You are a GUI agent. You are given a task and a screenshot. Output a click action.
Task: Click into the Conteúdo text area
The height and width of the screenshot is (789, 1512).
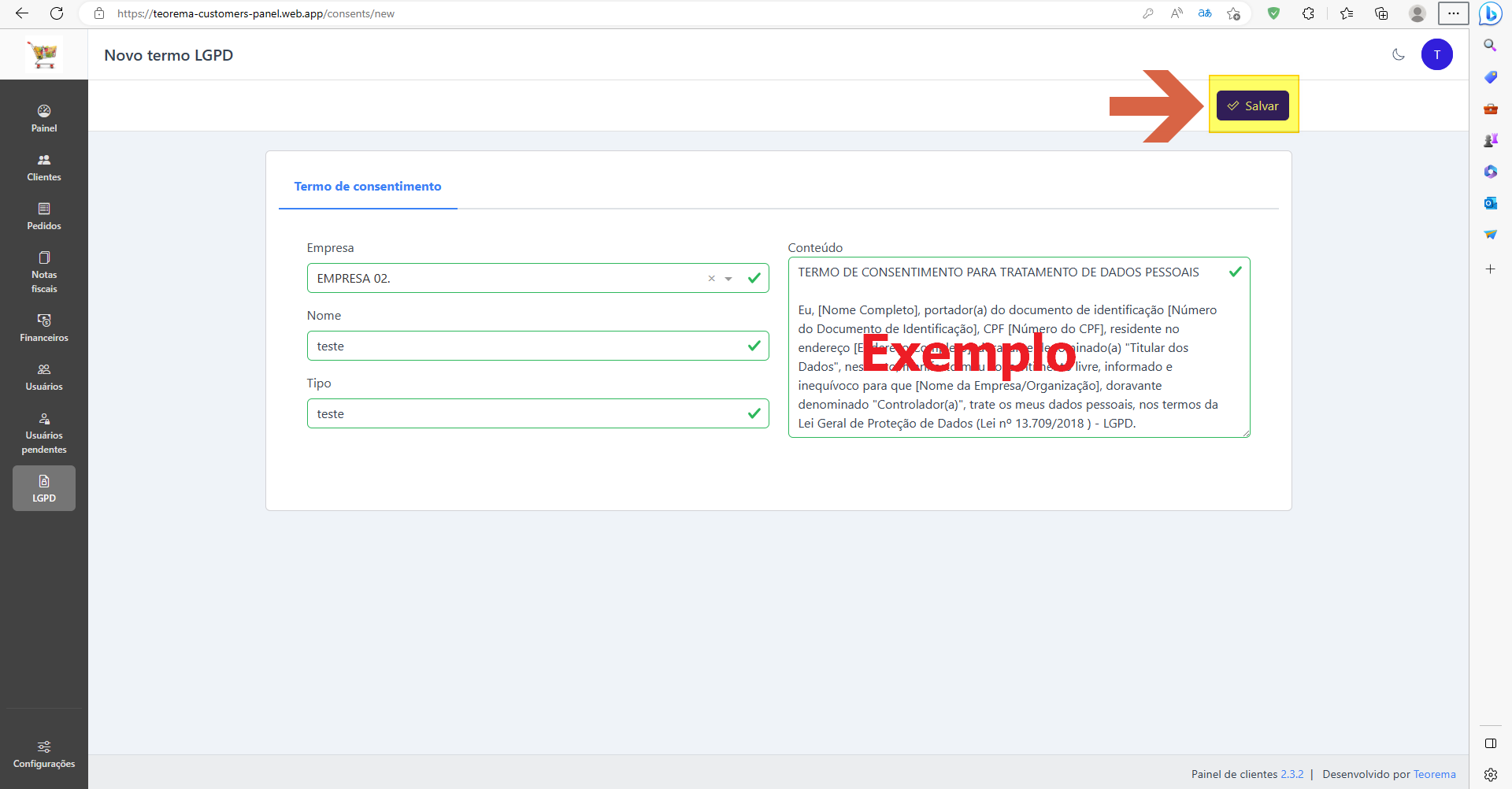click(x=1019, y=347)
